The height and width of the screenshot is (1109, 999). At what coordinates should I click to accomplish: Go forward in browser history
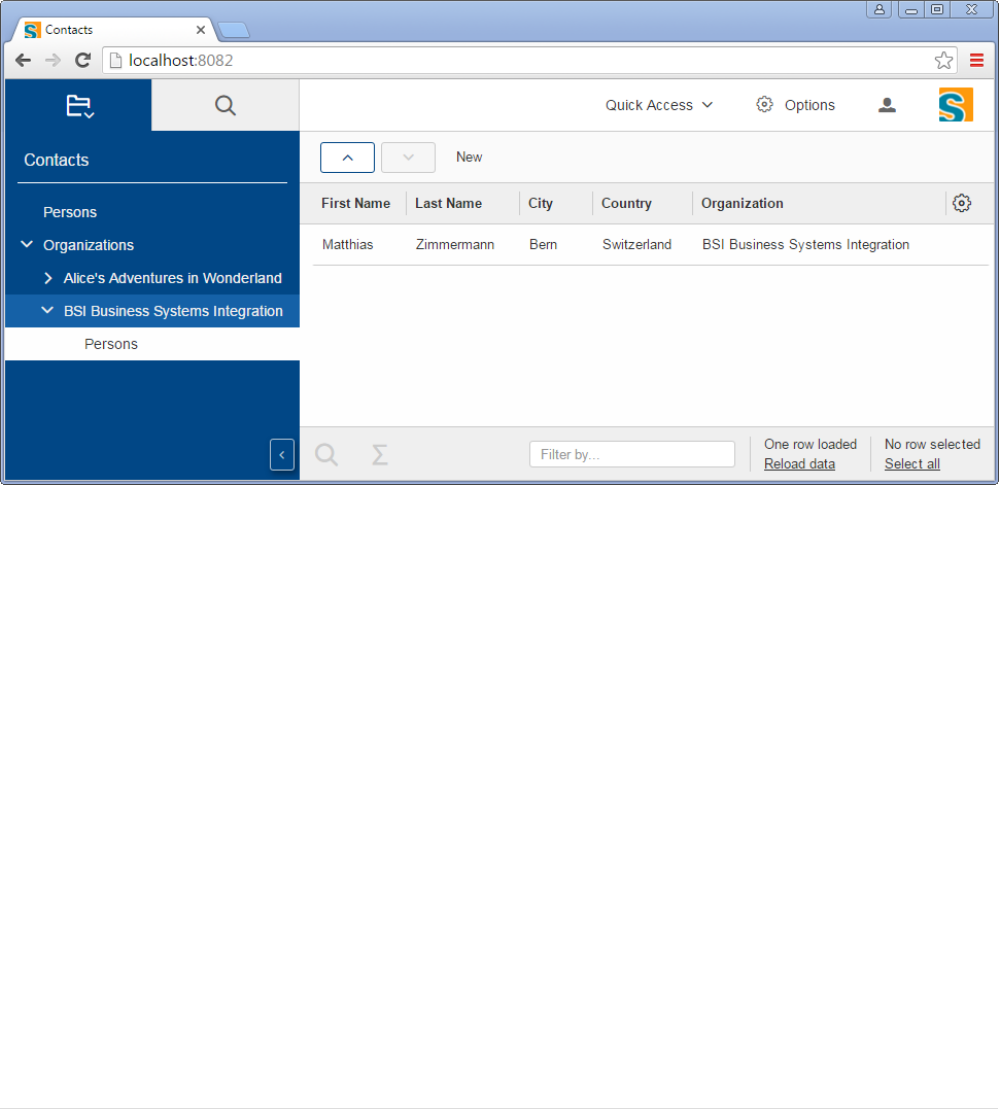point(53,60)
